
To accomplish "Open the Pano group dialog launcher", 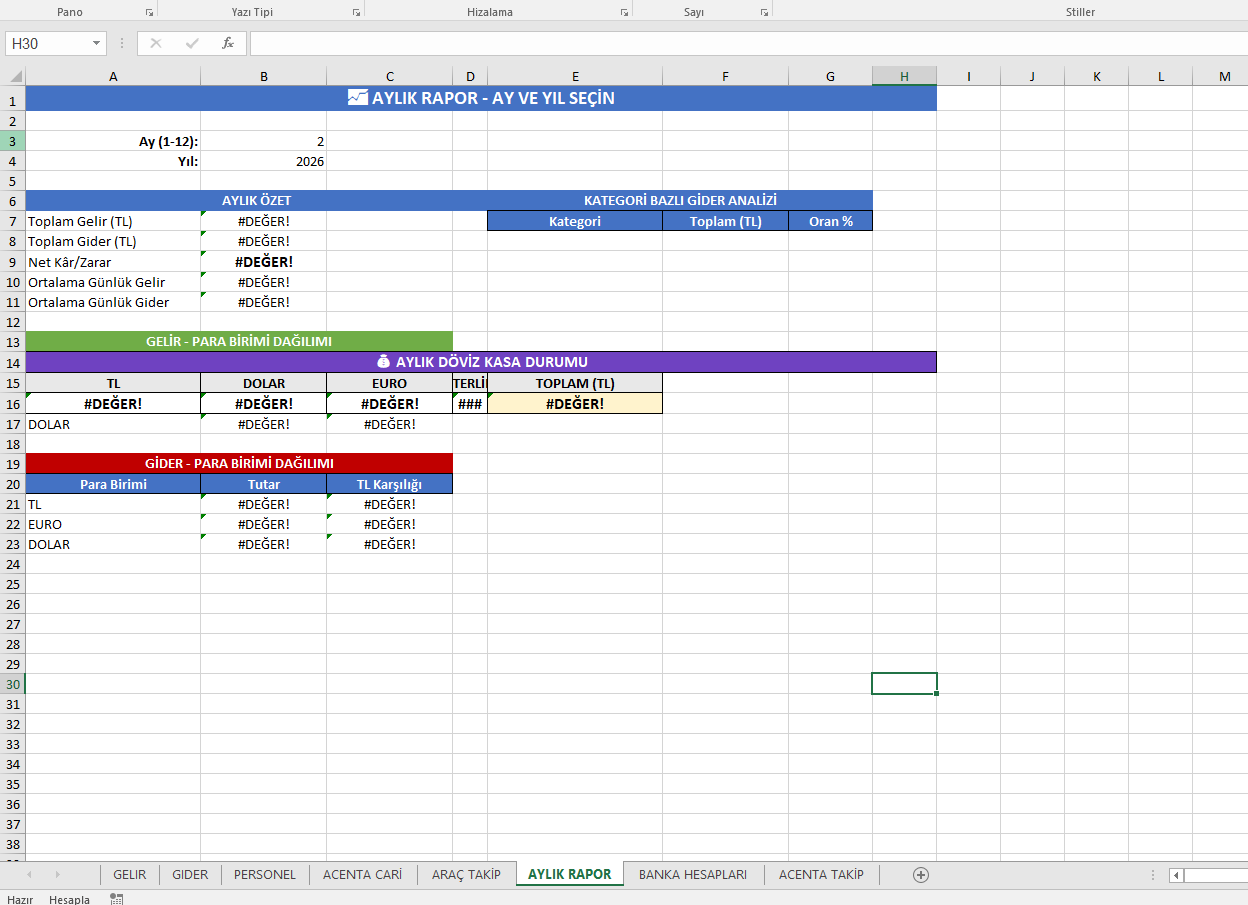I will pyautogui.click(x=150, y=13).
